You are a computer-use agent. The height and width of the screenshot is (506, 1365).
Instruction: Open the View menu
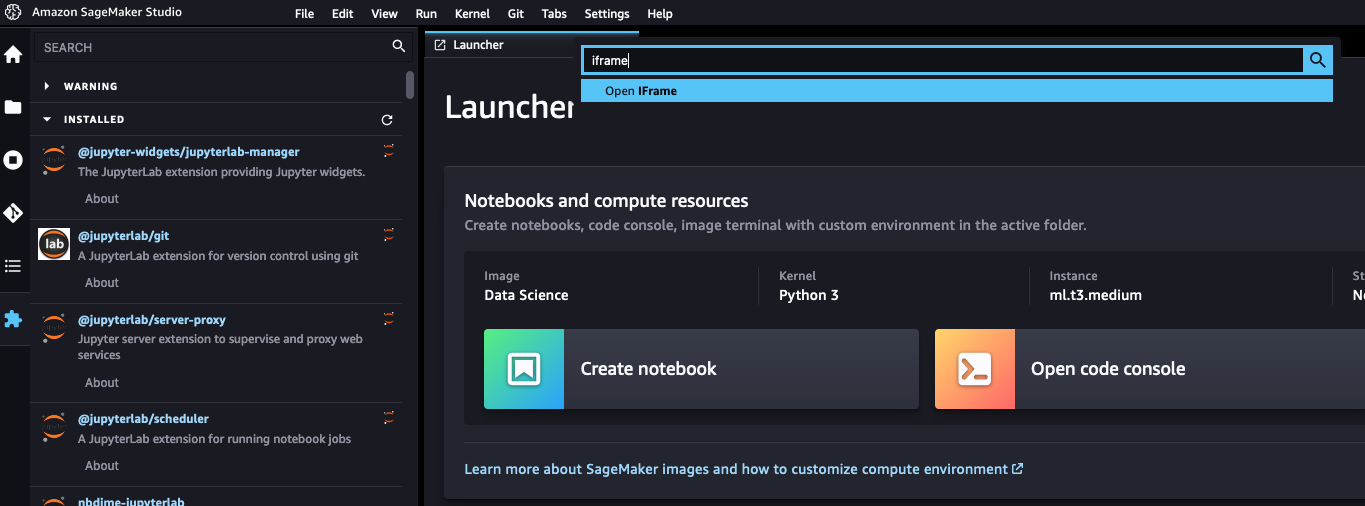385,14
